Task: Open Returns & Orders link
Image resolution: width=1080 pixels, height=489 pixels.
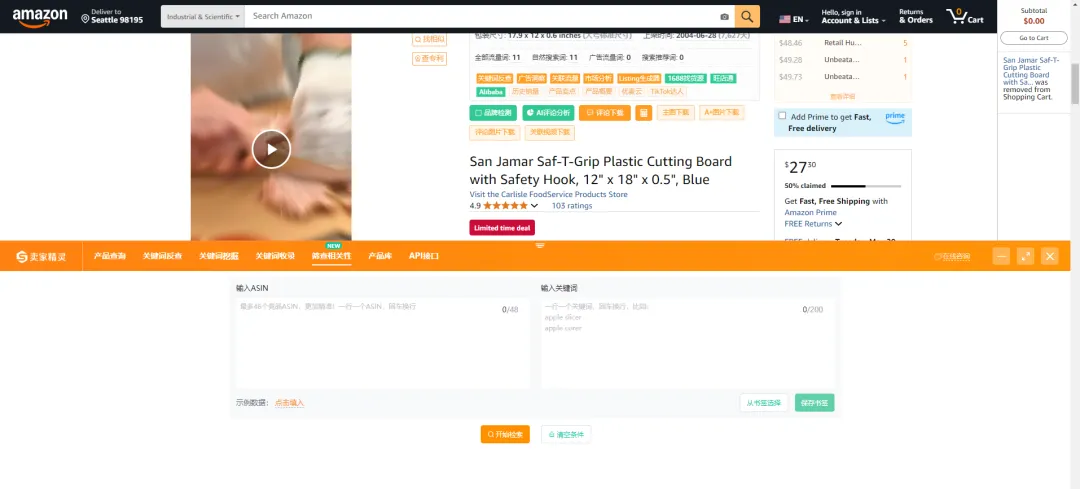Action: (x=916, y=17)
